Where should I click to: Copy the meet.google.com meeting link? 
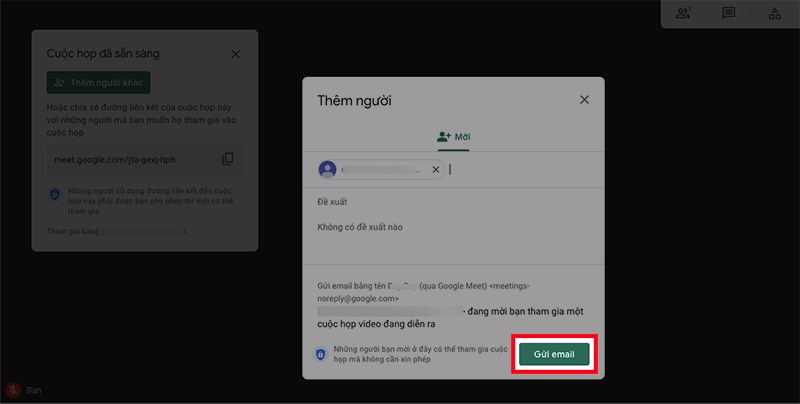228,159
